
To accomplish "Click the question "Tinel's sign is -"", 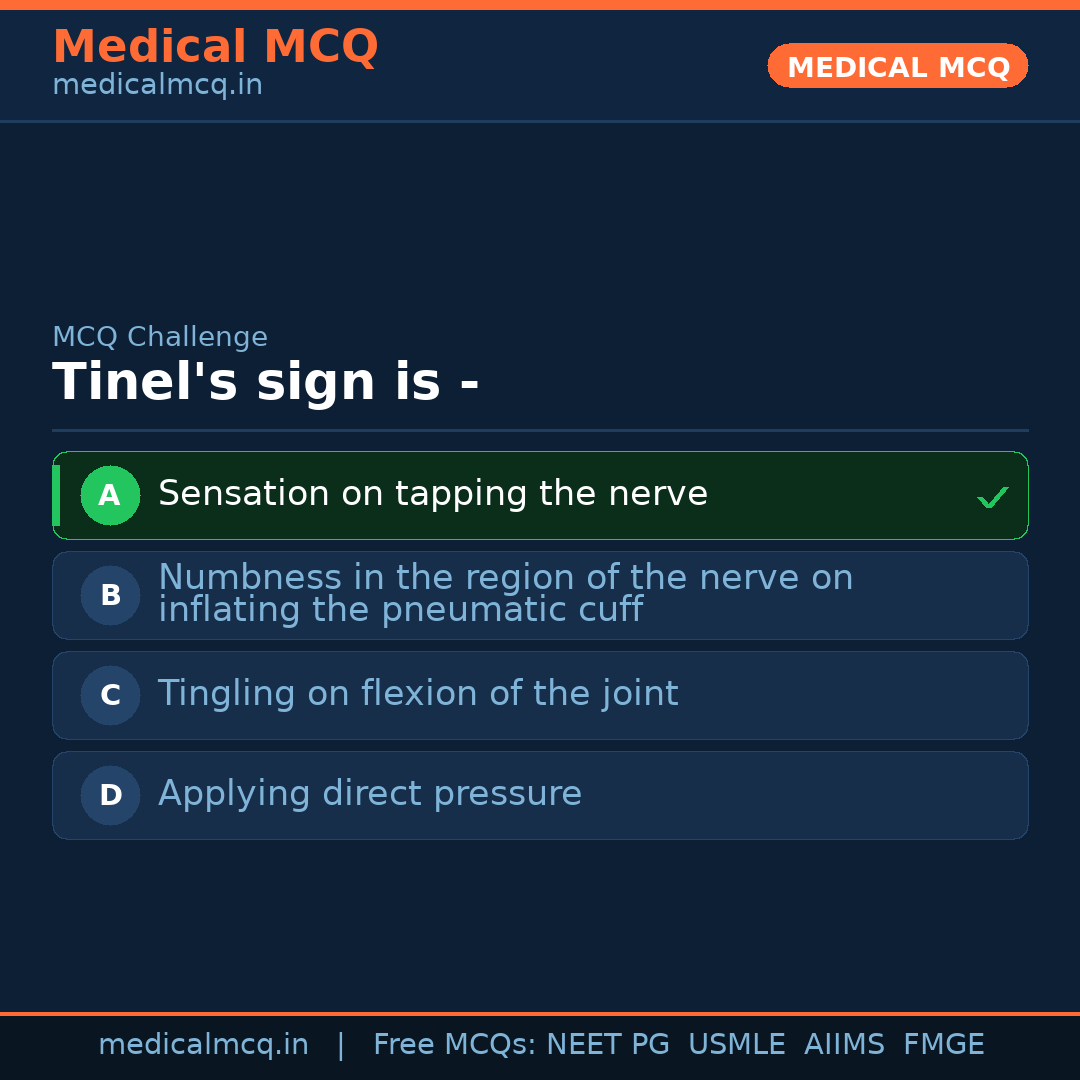I will point(265,382).
